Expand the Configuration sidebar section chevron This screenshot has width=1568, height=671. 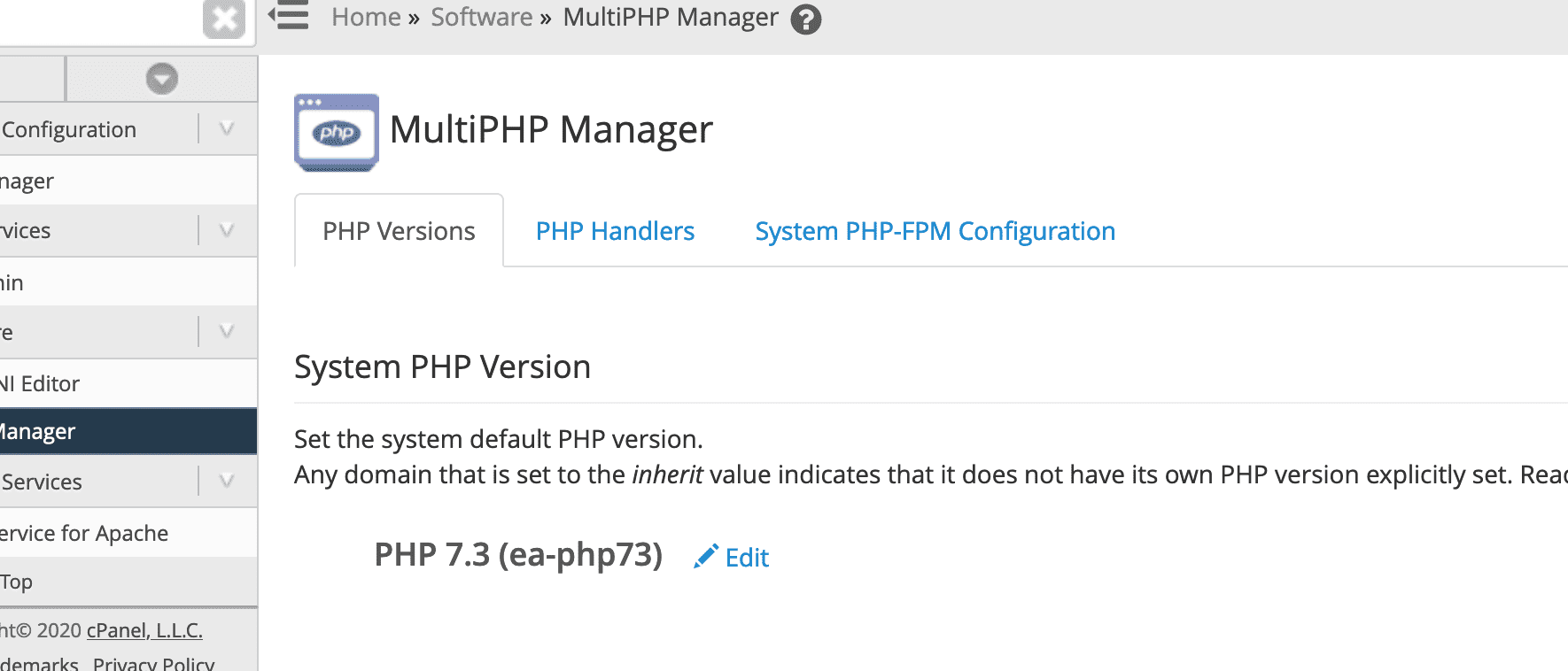tap(227, 129)
